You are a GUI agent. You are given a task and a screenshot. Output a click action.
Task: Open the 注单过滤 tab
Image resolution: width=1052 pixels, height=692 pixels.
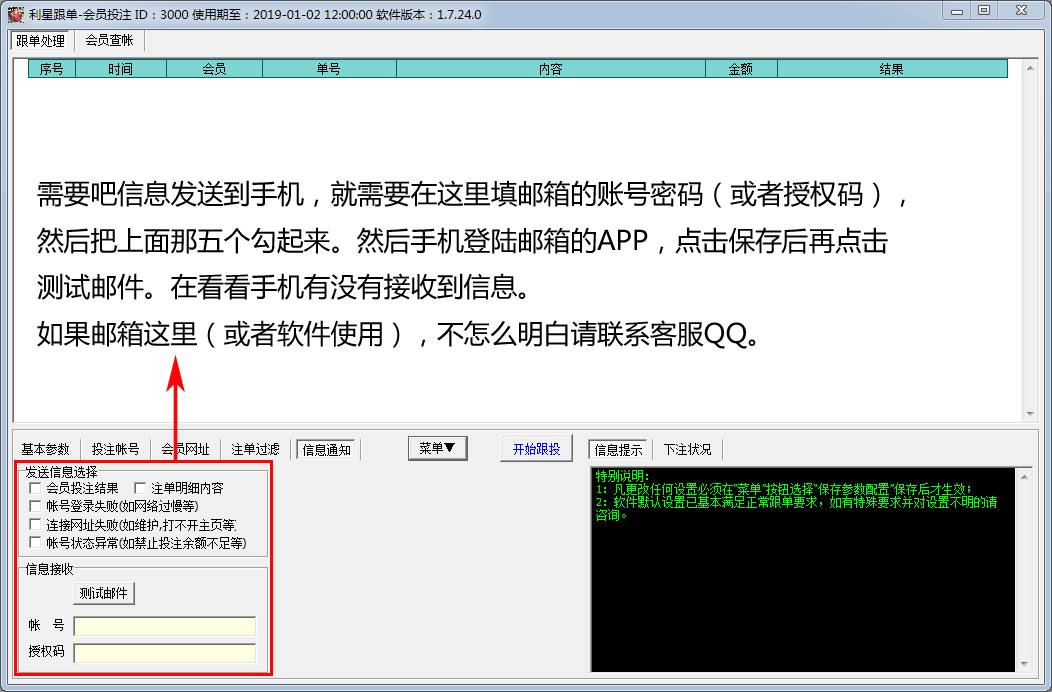coord(256,449)
